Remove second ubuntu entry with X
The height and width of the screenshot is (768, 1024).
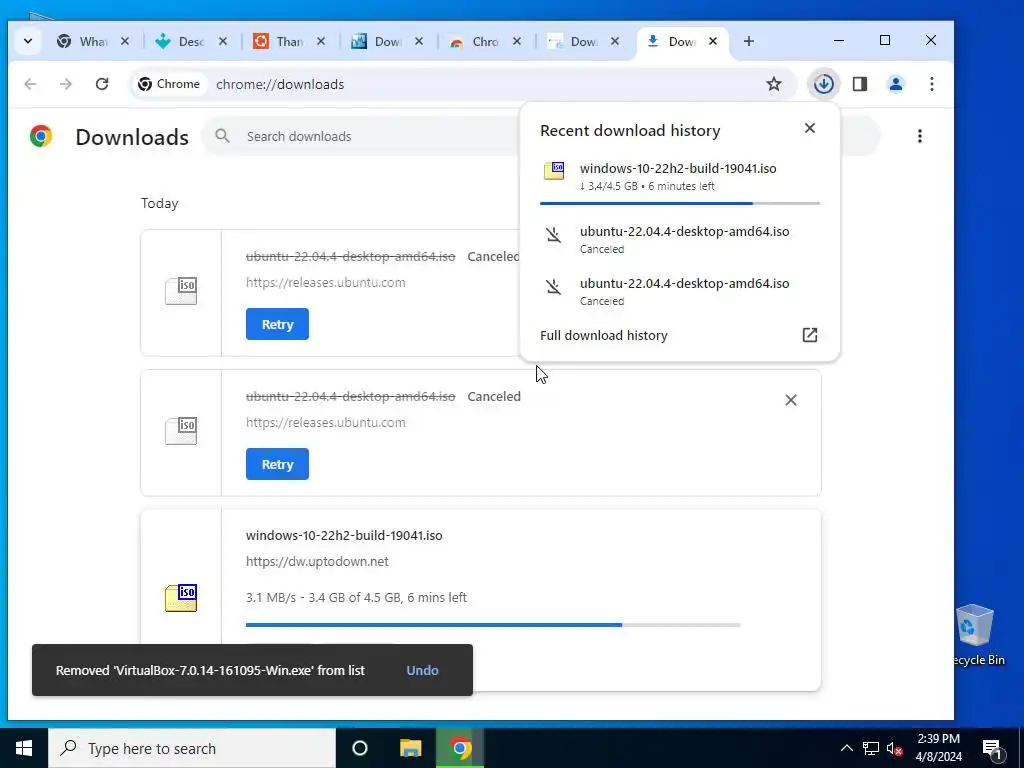pyautogui.click(x=790, y=400)
